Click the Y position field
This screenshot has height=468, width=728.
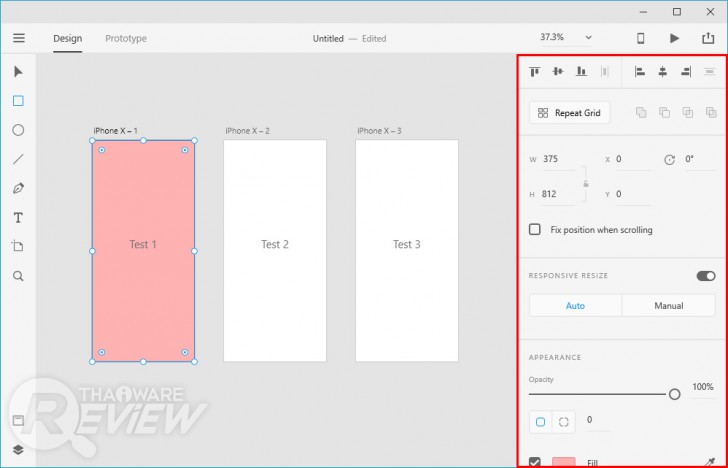633,194
